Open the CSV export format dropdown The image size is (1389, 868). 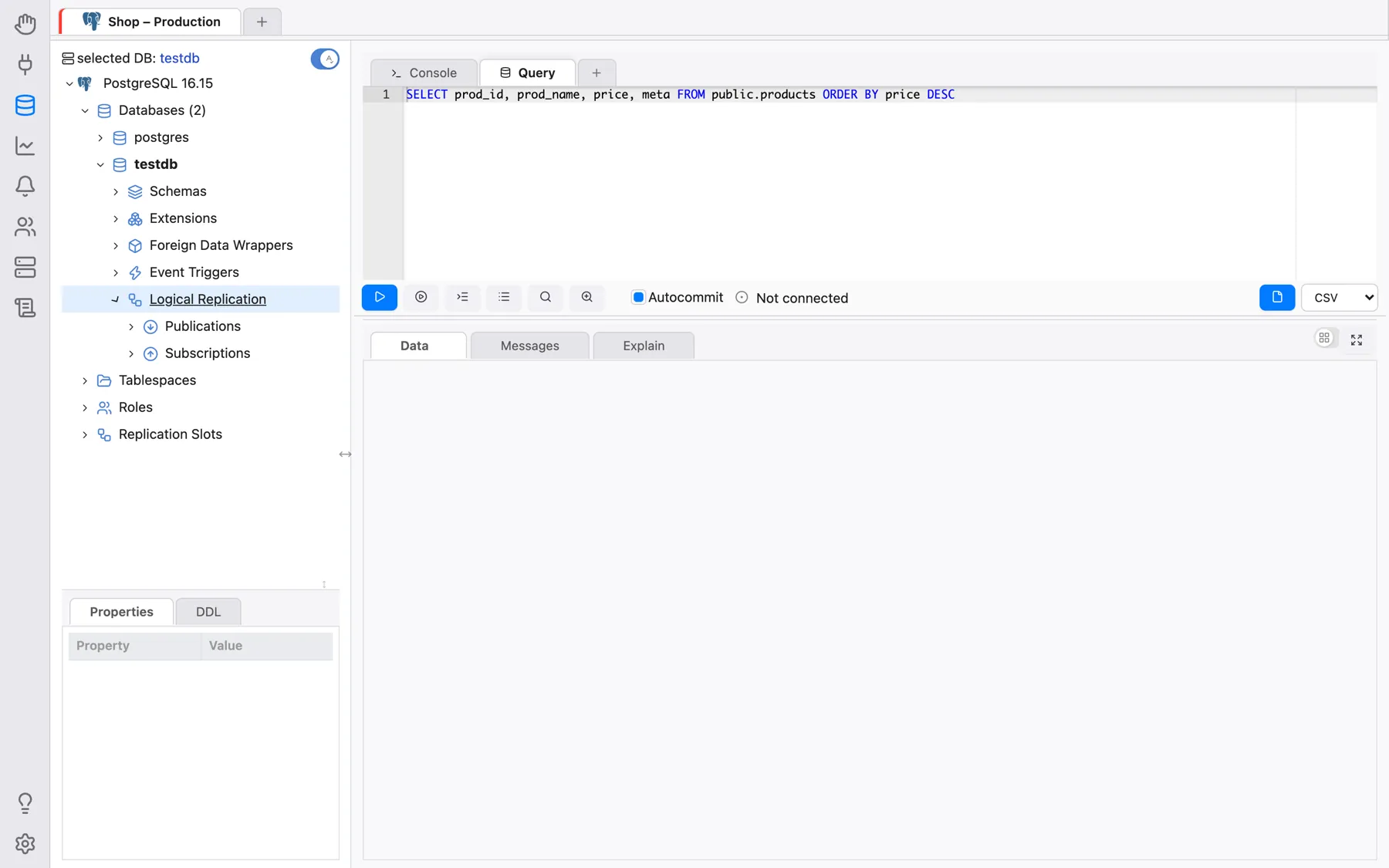pyautogui.click(x=1339, y=297)
